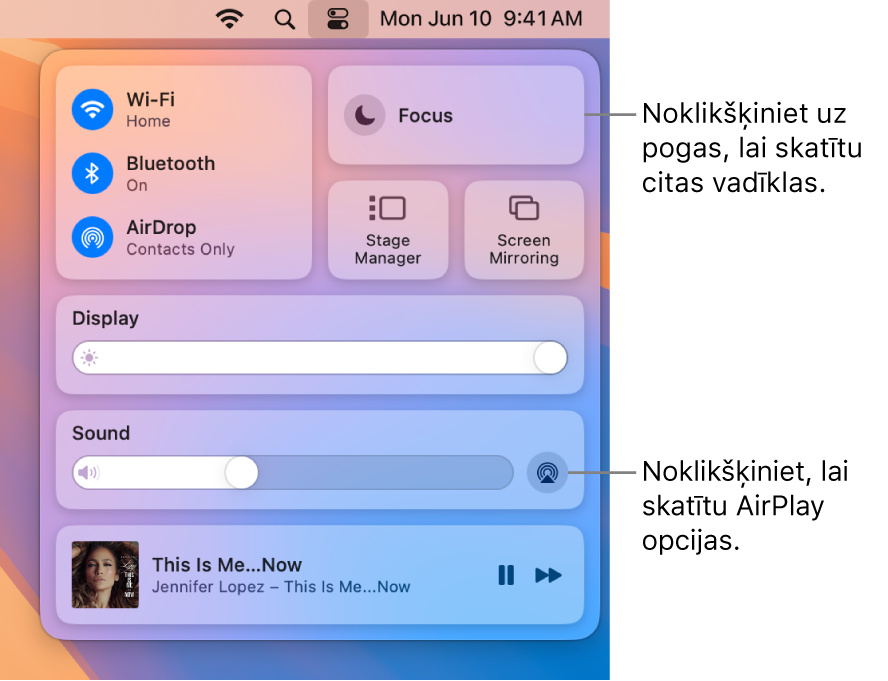Skip to the next track
Image resolution: width=888 pixels, height=681 pixels.
[548, 575]
